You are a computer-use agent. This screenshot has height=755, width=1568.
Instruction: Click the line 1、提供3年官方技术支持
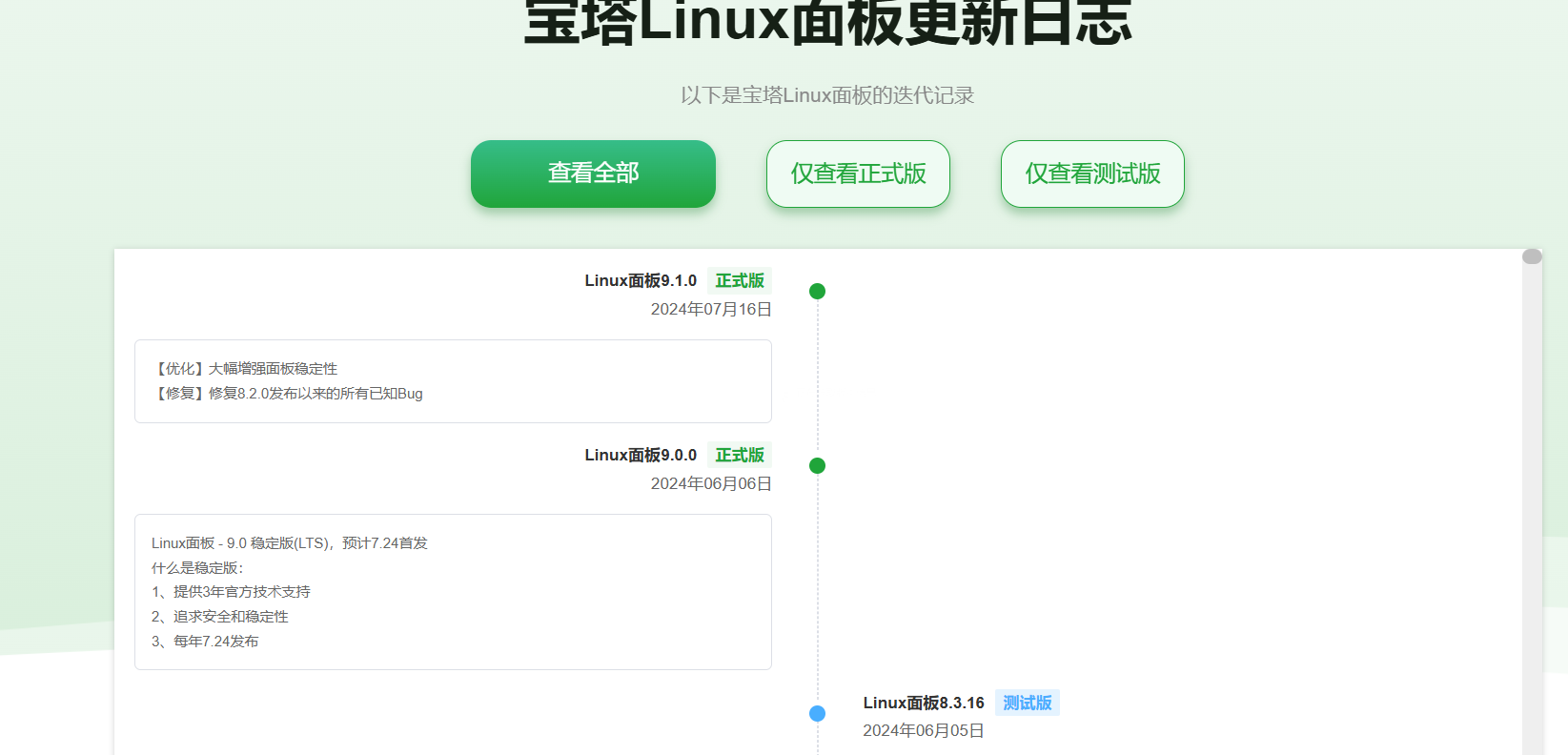pos(231,591)
